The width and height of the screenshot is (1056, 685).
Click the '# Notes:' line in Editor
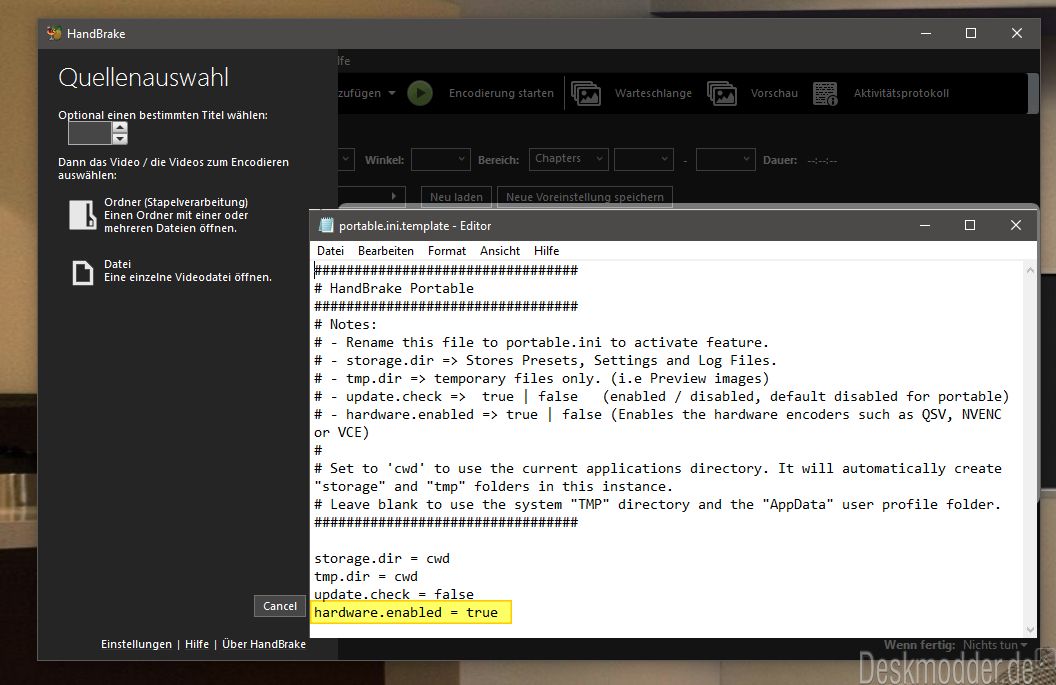(345, 324)
